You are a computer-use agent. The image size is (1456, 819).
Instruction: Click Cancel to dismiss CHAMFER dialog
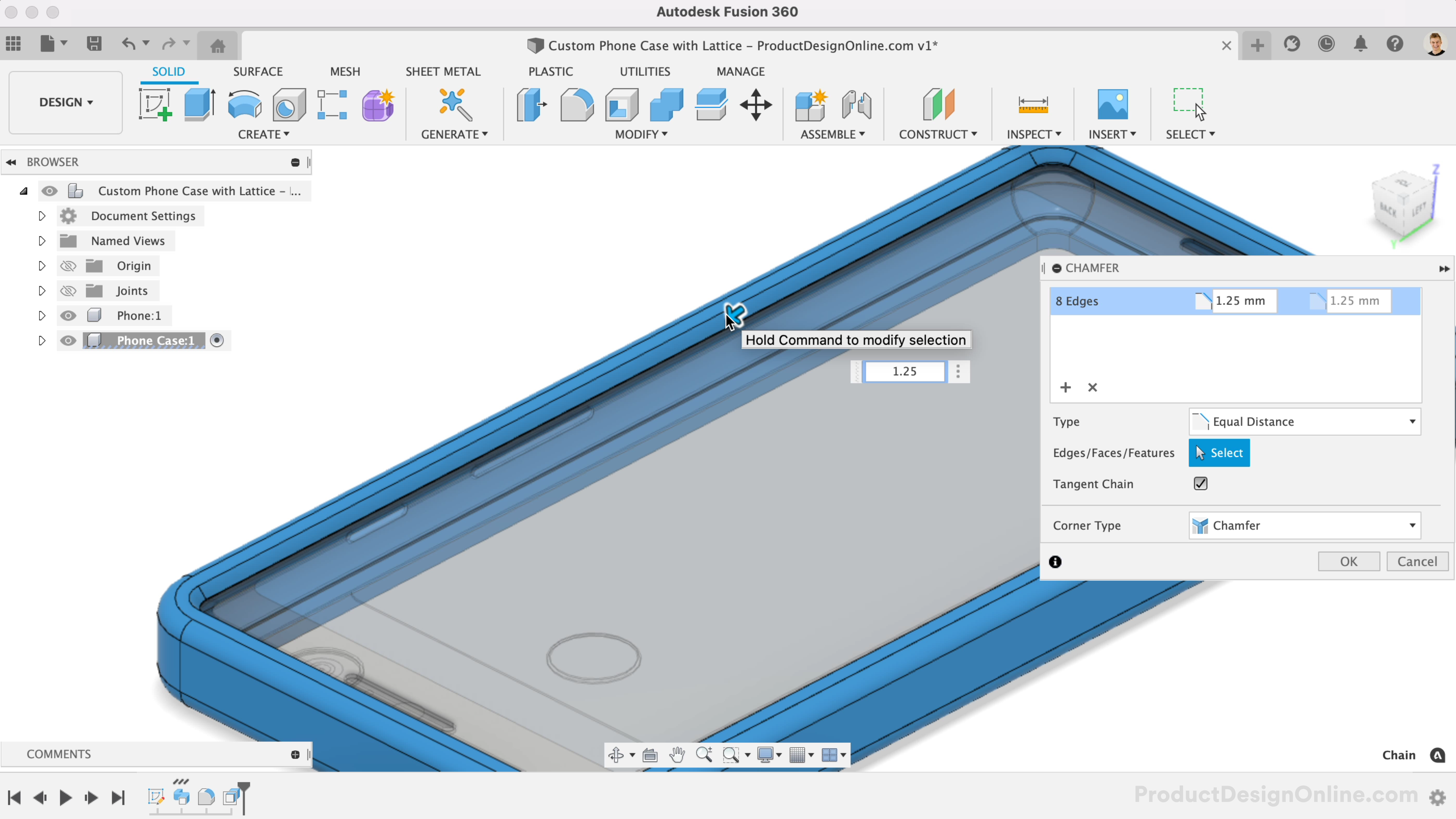tap(1417, 561)
